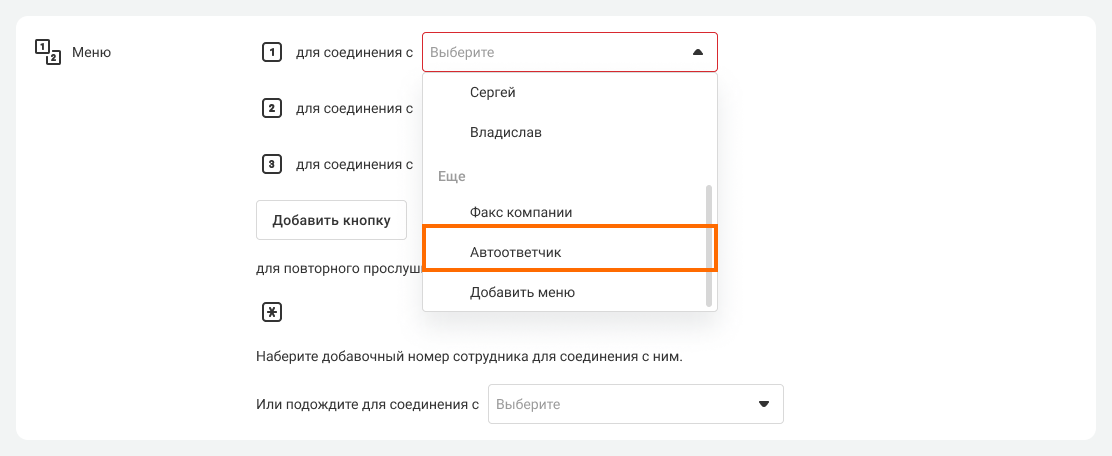Viewport: 1112px width, 456px height.
Task: Click 'для соединения с' label beside key 2
Action: coord(354,108)
